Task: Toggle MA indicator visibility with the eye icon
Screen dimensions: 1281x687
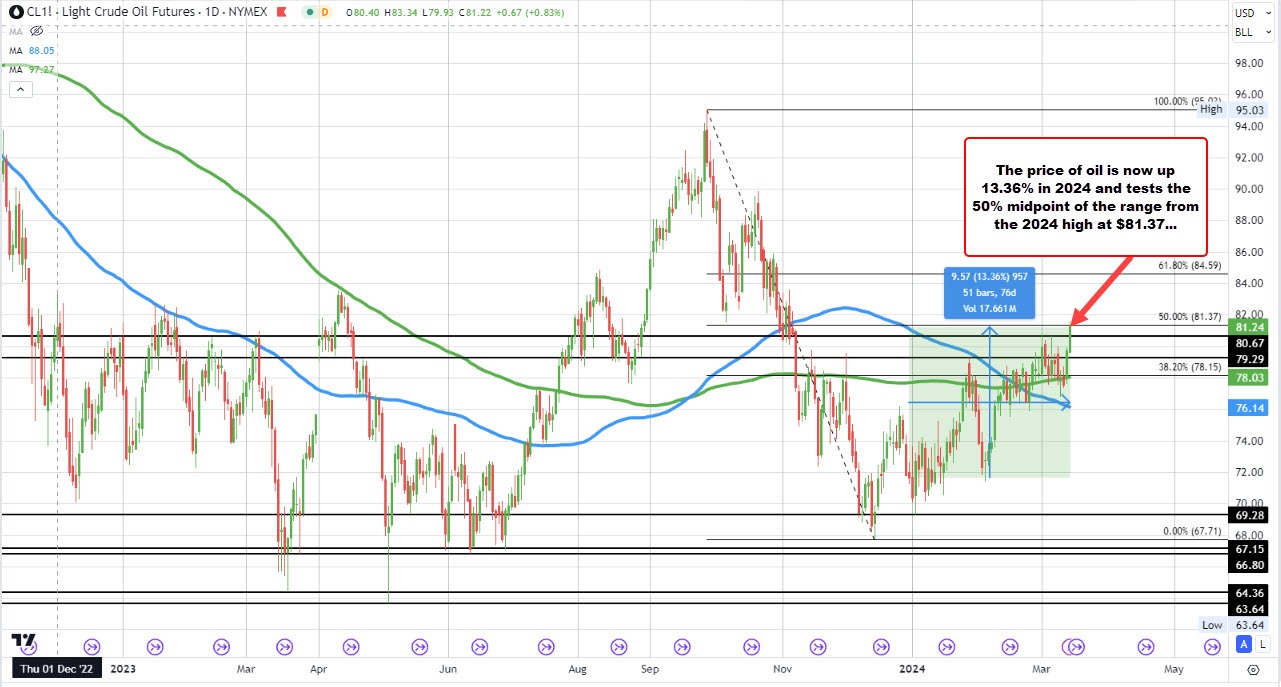Action: tap(37, 30)
